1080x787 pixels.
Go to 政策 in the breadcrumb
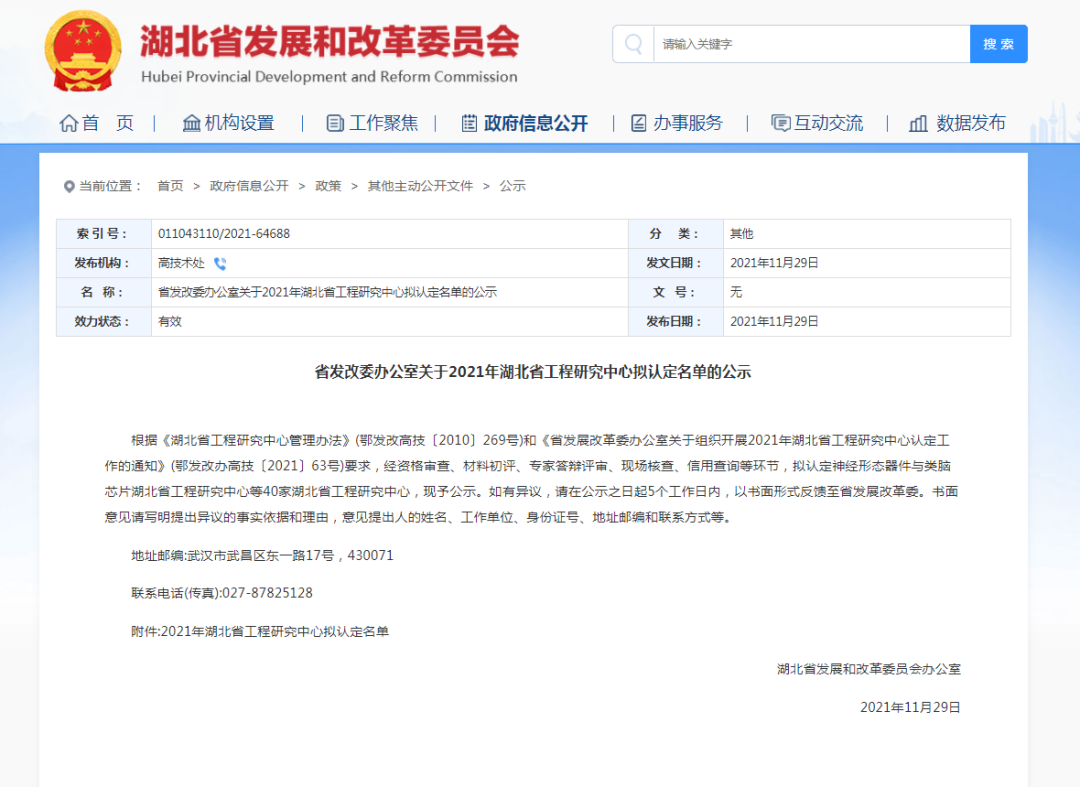click(x=329, y=186)
